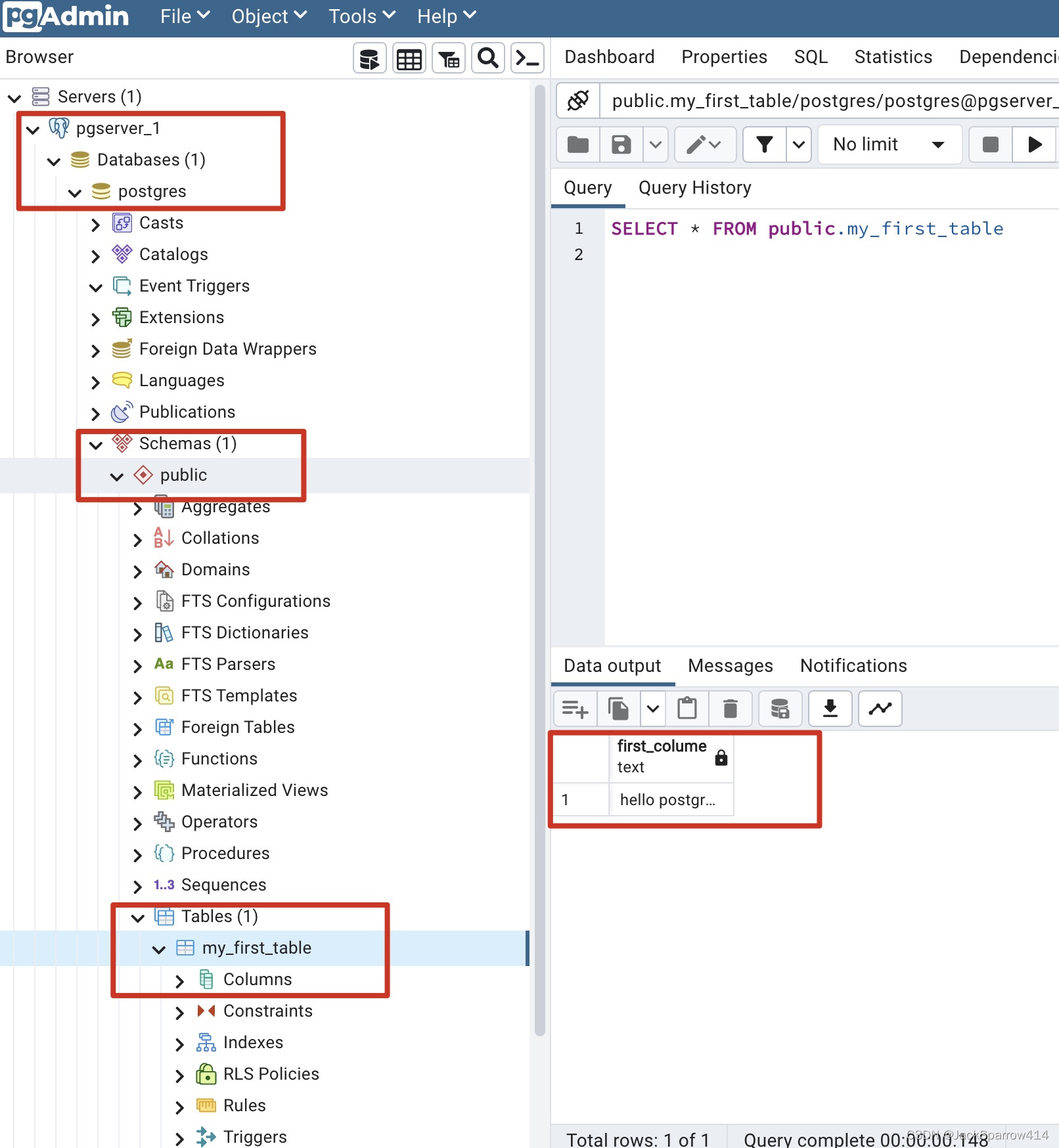This screenshot has height=1148, width=1059.
Task: Expand the Casts node chevron
Action: [x=96, y=225]
